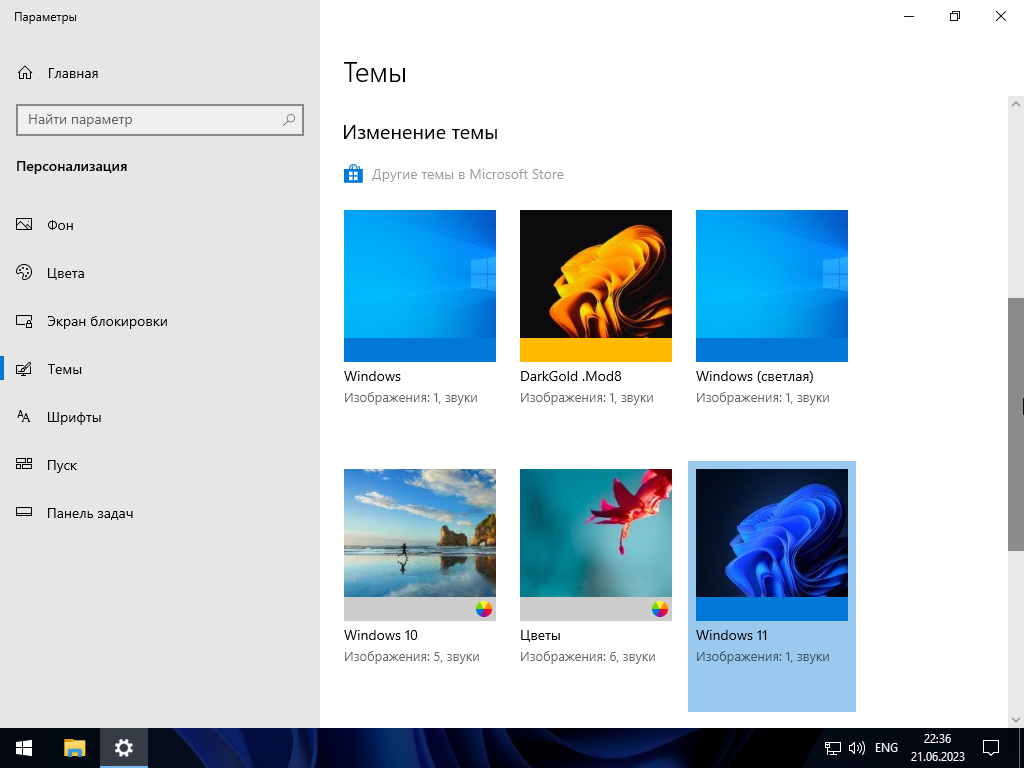Viewport: 1024px width, 768px height.
Task: Type in the Find a setting search field
Action: pyautogui.click(x=150, y=120)
